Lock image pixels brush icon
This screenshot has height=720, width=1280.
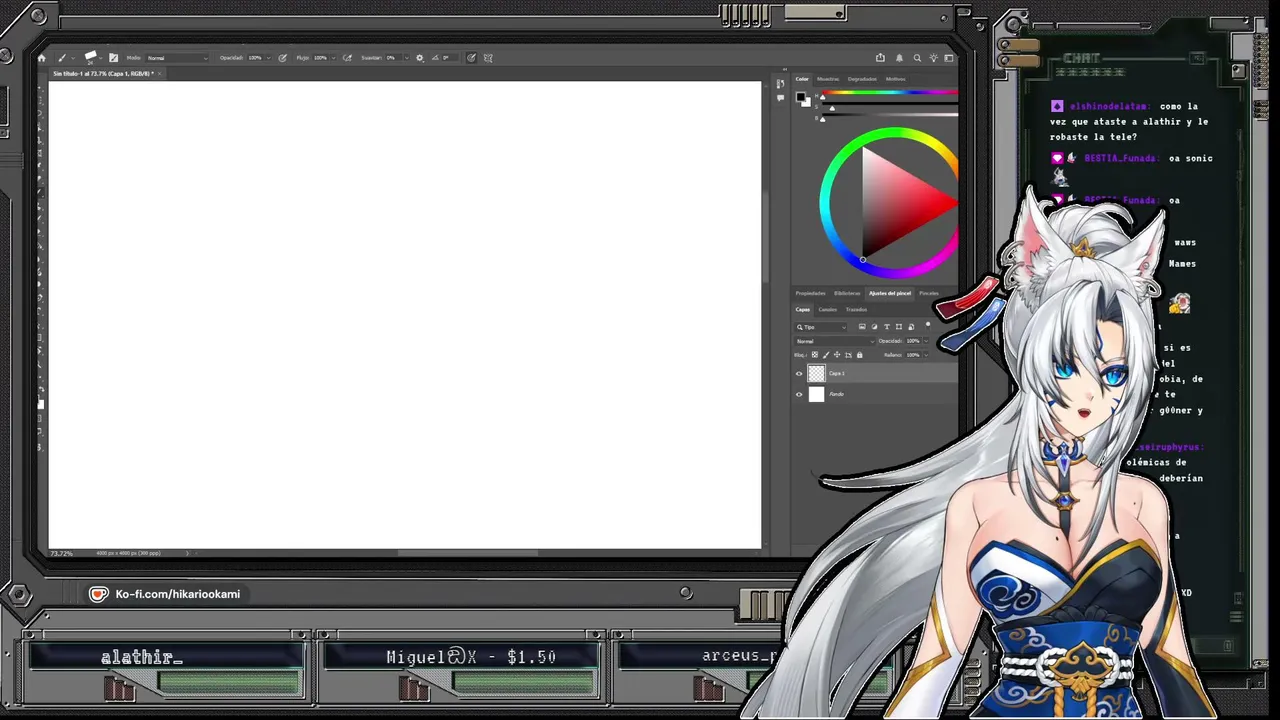[x=825, y=355]
